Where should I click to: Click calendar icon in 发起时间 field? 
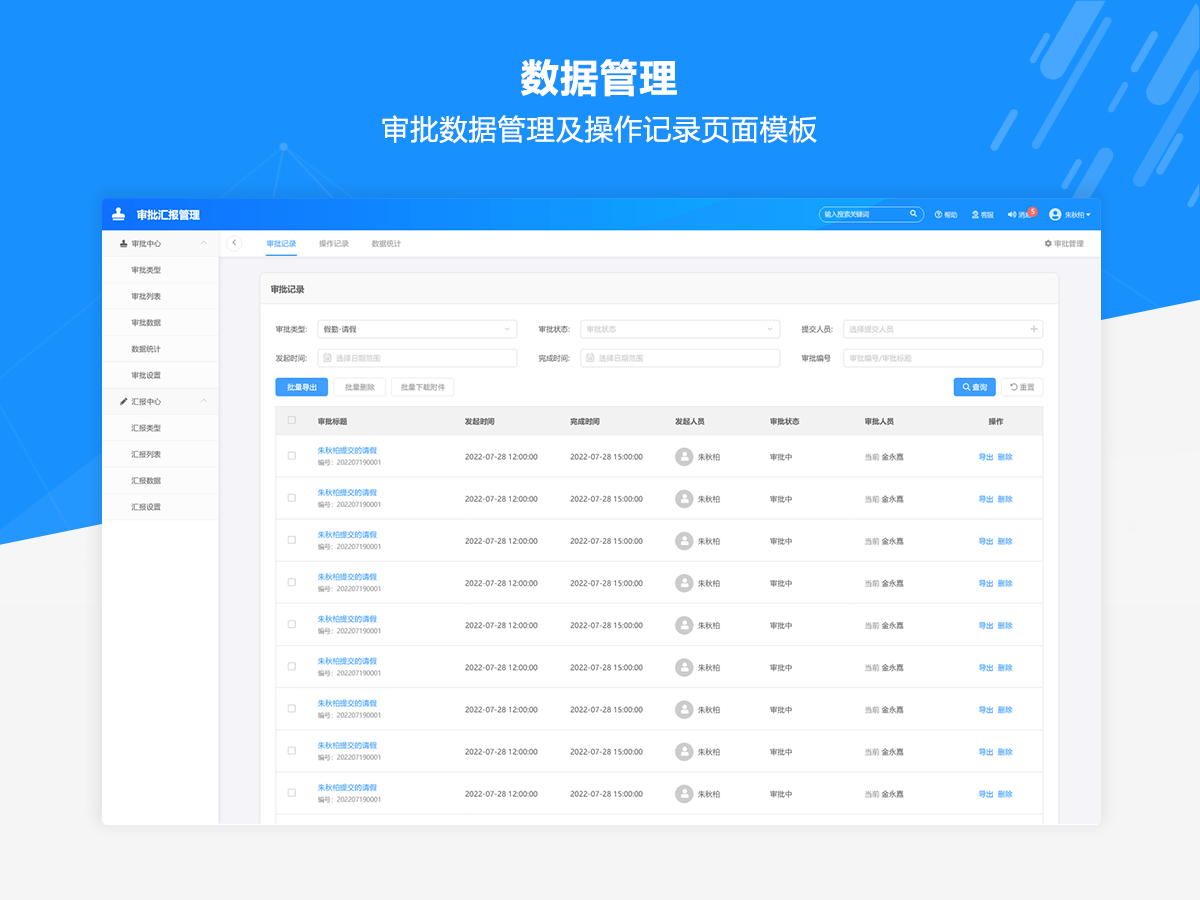(327, 358)
